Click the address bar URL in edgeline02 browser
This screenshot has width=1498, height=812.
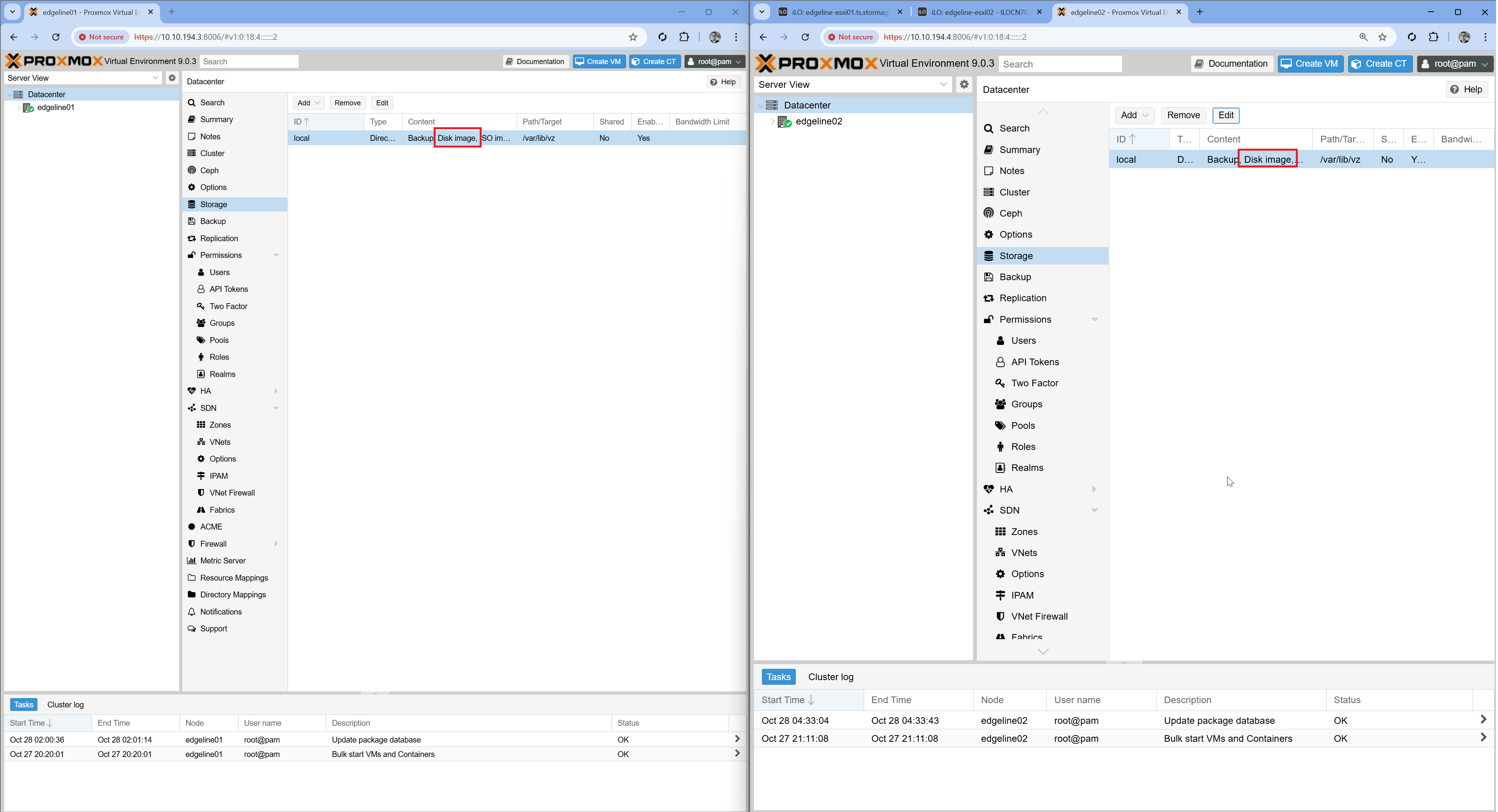tap(955, 37)
